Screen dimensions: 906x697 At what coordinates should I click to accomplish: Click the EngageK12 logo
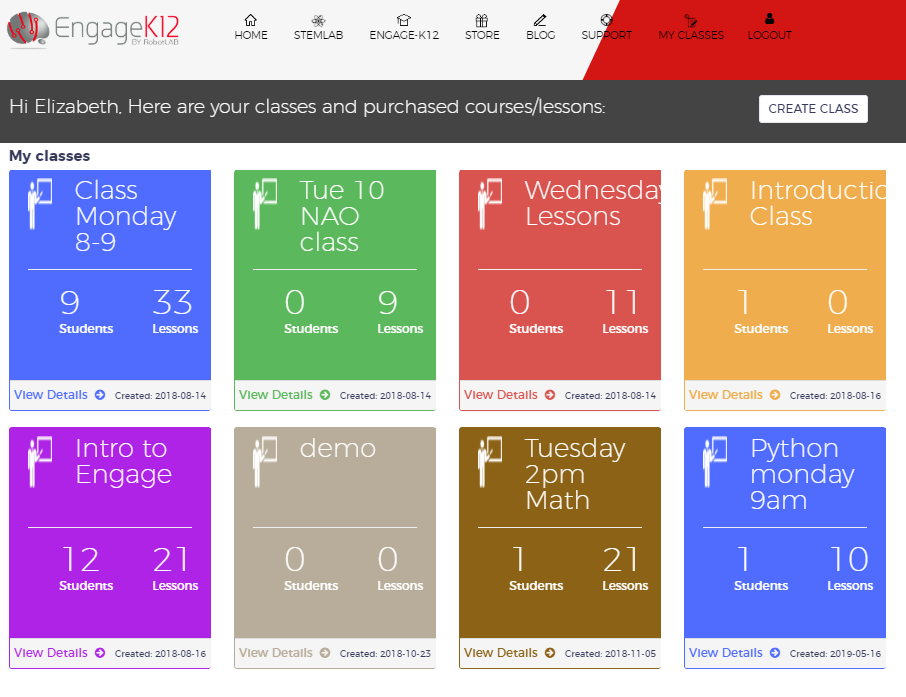point(94,30)
